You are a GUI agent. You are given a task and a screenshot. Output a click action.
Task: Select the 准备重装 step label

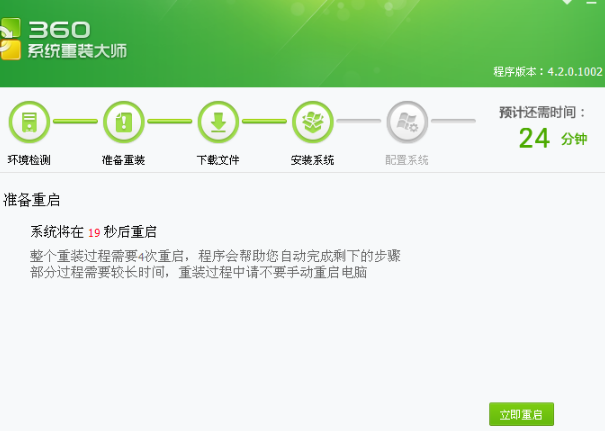click(123, 160)
